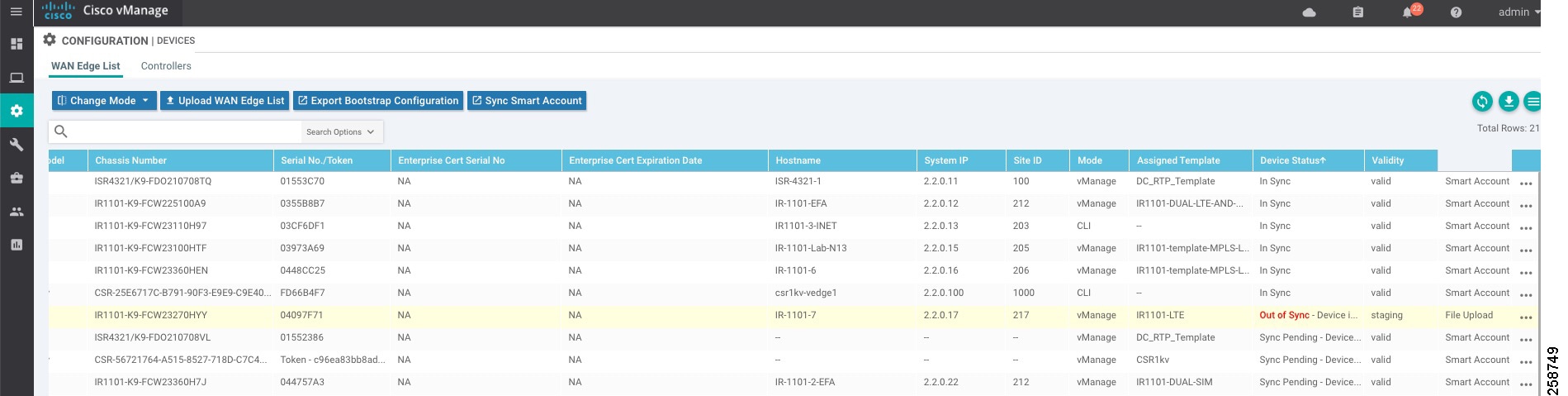1568x396 pixels.
Task: Click serial number 03CF6DF1
Action: (302, 226)
